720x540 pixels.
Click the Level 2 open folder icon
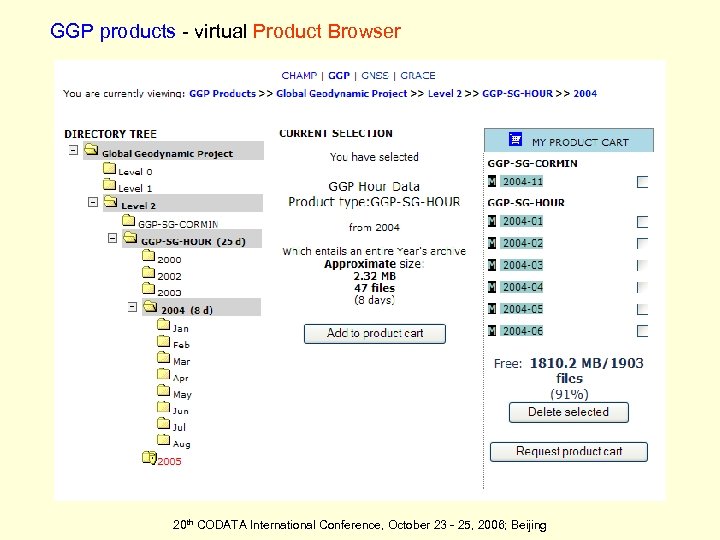coord(111,201)
